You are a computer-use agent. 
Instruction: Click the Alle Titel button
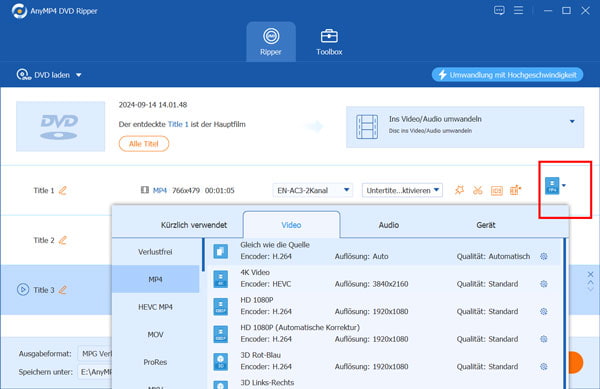(143, 144)
